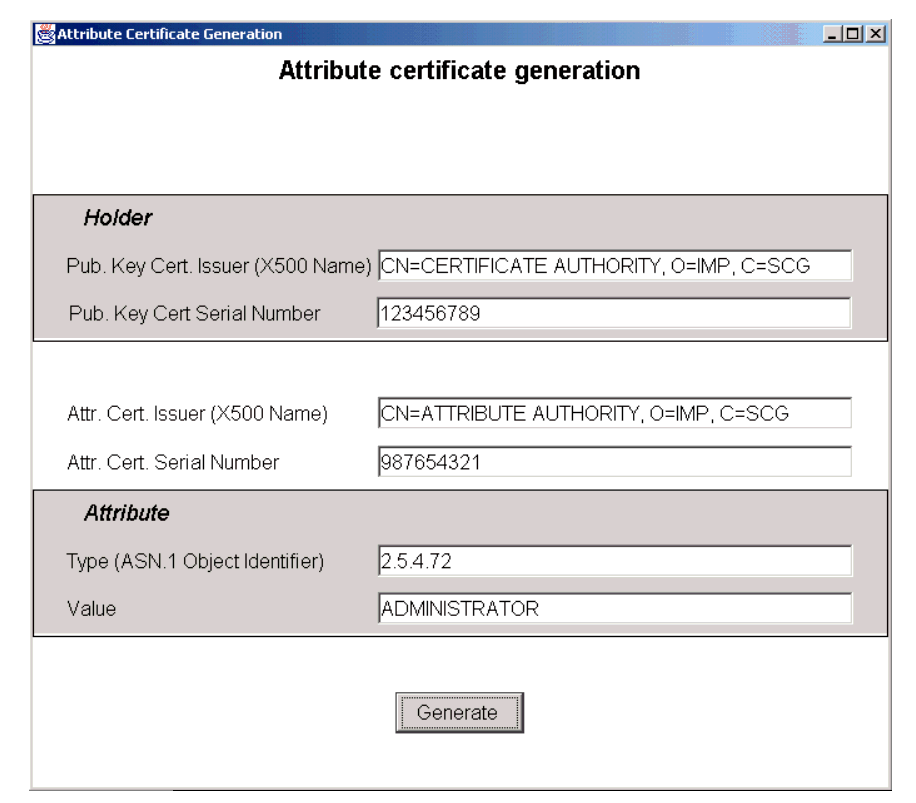Click the Value field containing ADMINISTRATOR

click(614, 608)
